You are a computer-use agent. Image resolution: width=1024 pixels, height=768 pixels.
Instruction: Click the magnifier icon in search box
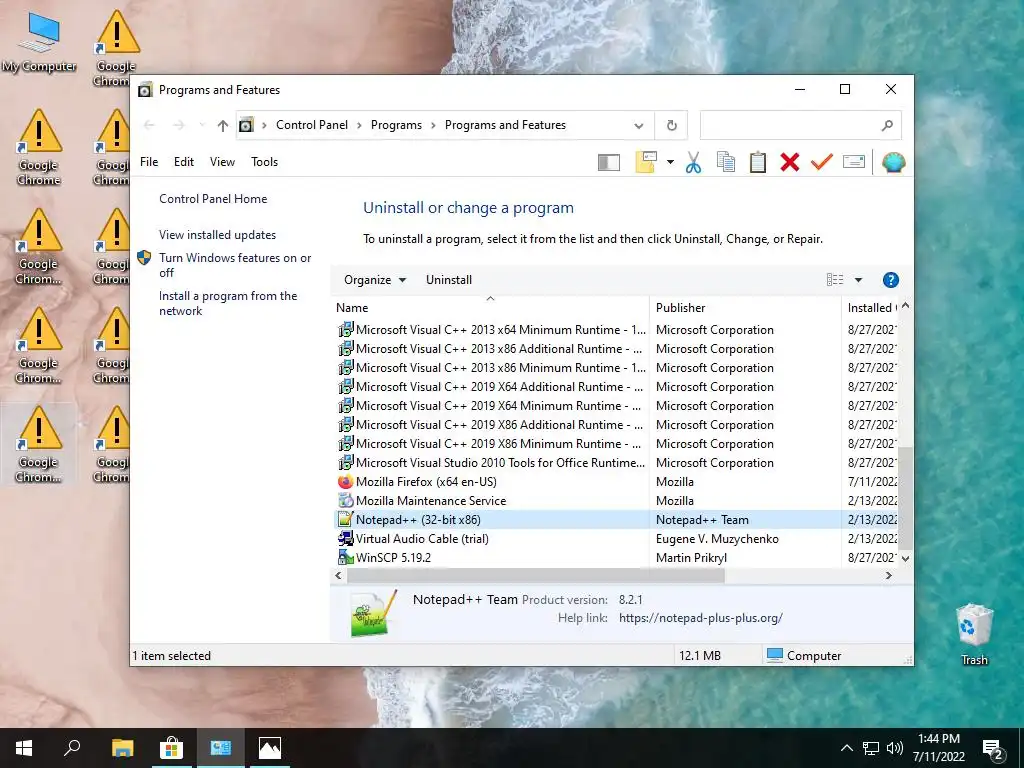(887, 125)
